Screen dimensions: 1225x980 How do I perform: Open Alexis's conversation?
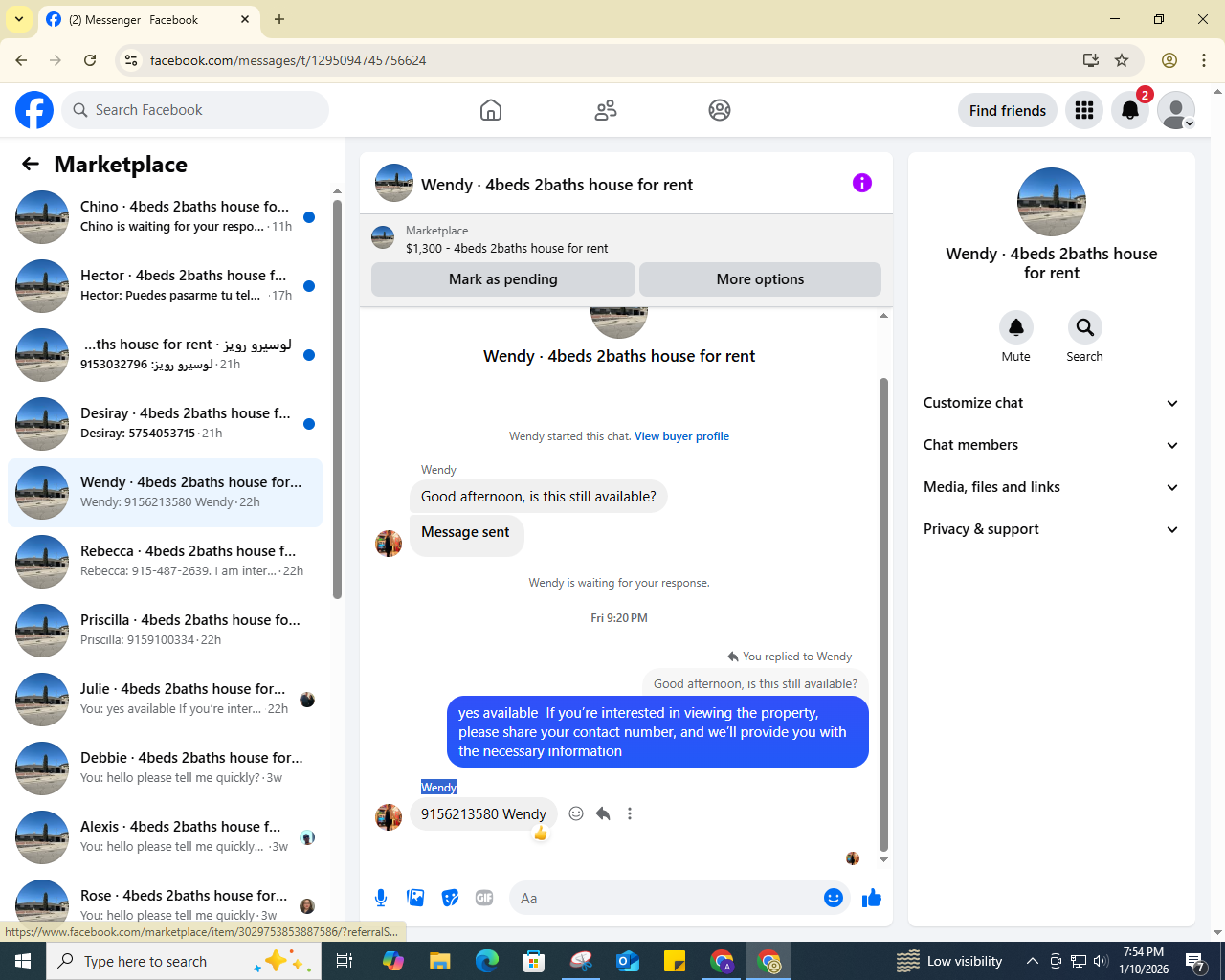[165, 836]
